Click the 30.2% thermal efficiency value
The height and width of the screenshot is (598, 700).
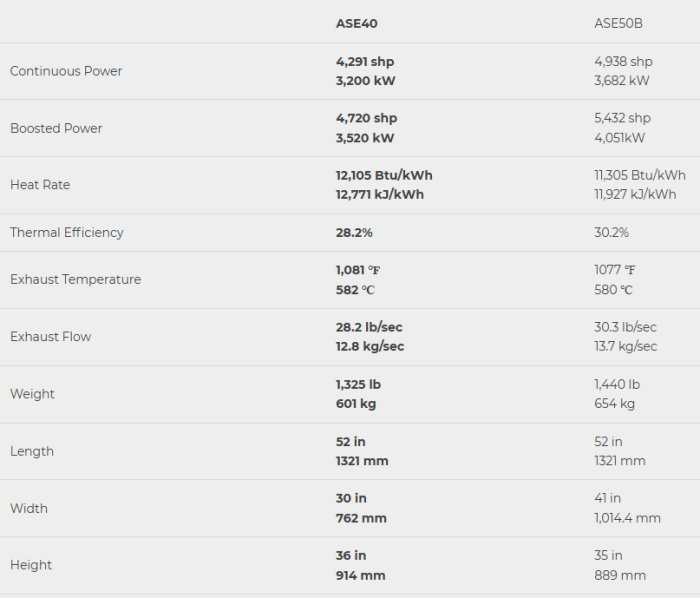(x=611, y=232)
